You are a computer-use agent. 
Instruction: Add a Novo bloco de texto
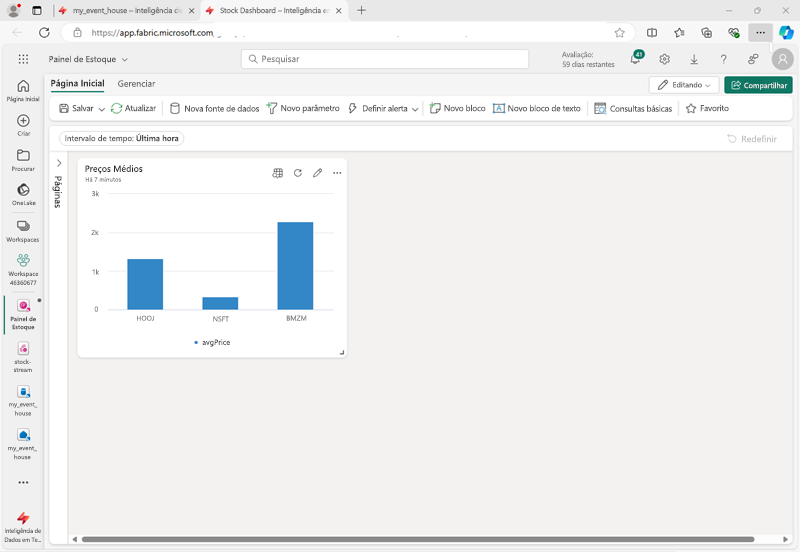click(x=537, y=109)
